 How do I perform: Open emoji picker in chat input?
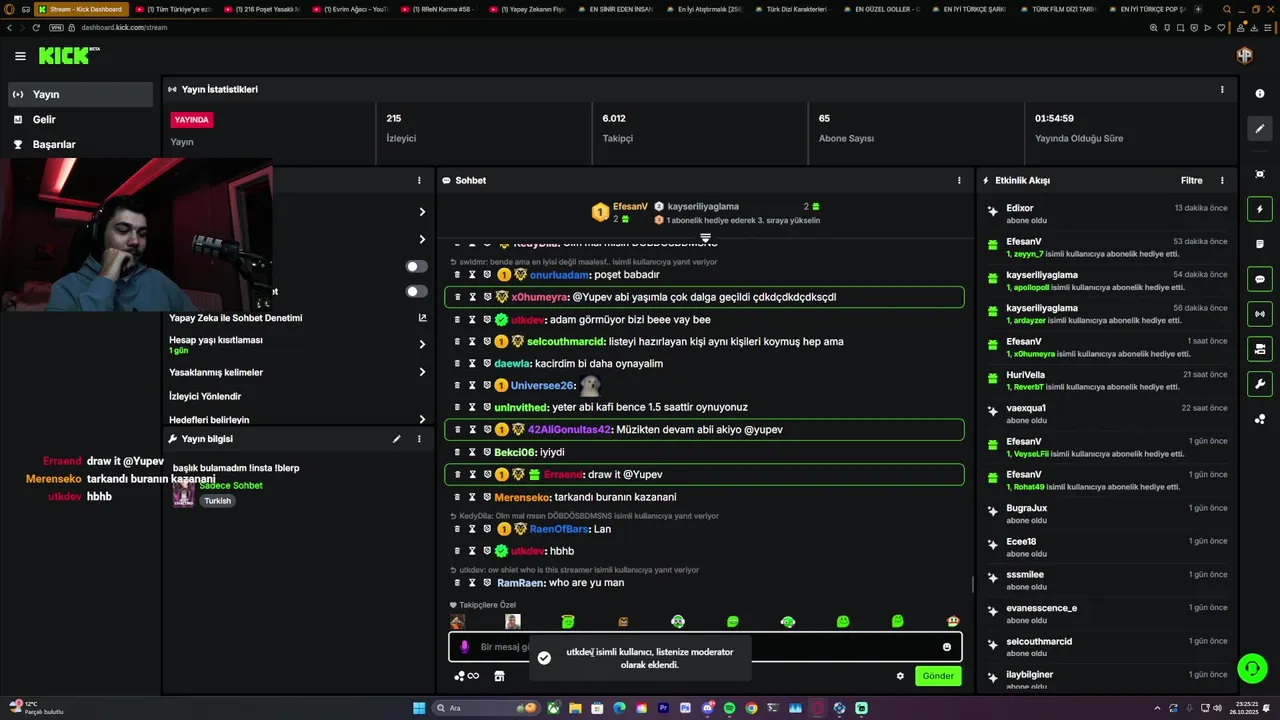947,647
